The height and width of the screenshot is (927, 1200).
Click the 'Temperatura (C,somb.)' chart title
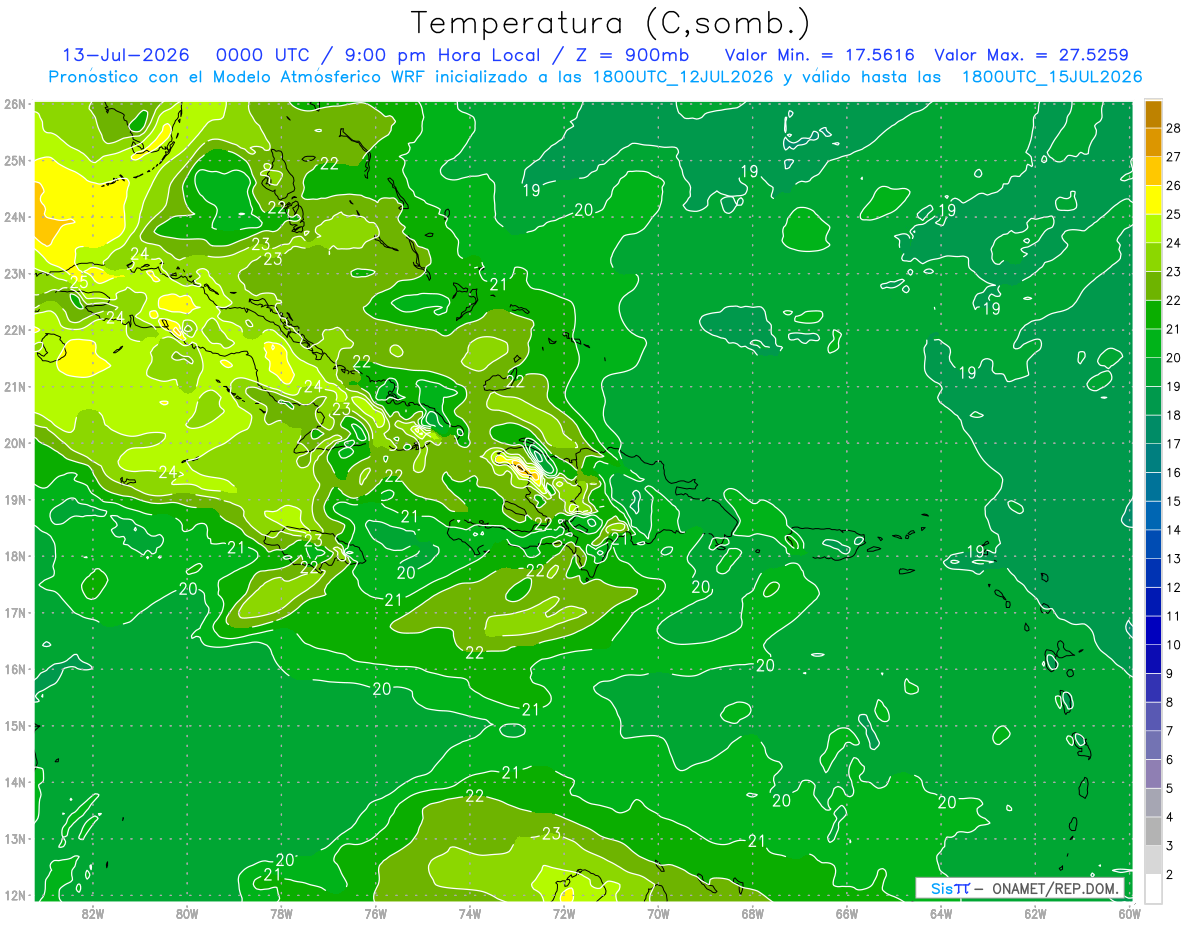(610, 23)
